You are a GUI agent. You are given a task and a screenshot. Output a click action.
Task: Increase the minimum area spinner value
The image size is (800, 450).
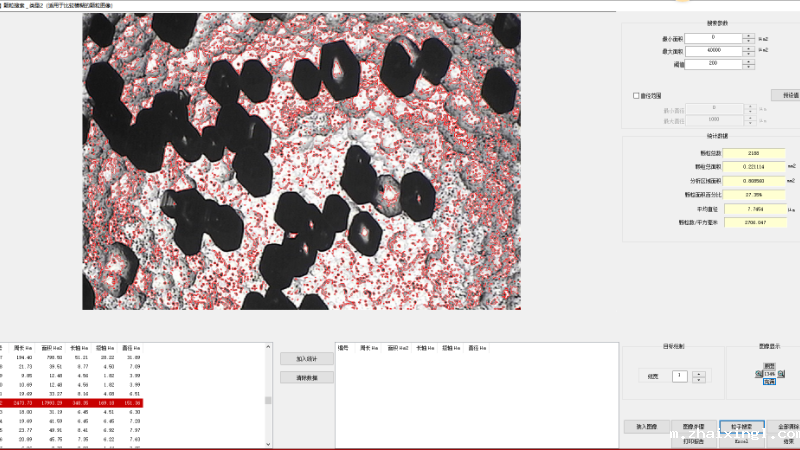[747, 35]
